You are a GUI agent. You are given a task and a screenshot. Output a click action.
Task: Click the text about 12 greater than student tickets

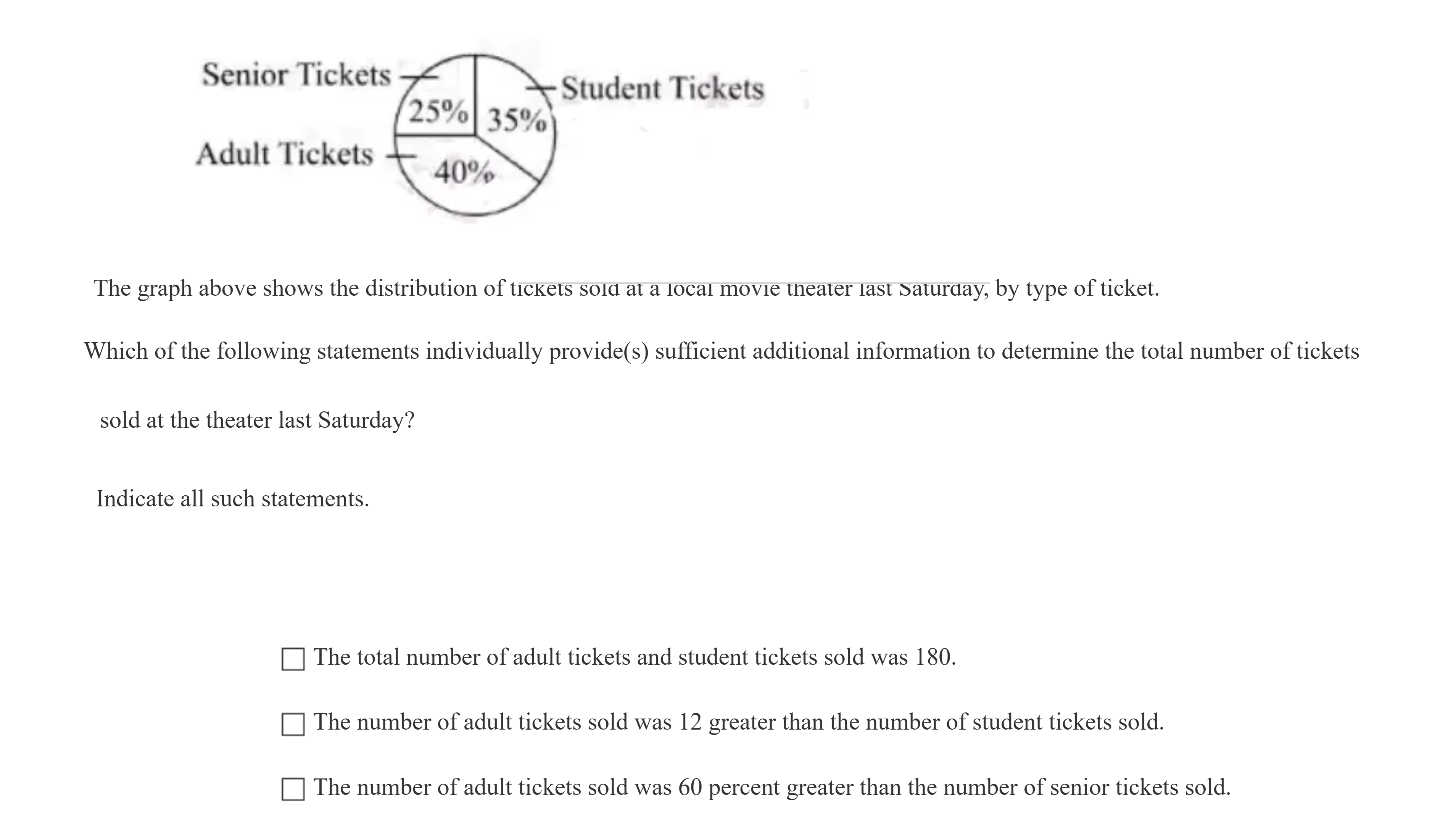[x=738, y=722]
